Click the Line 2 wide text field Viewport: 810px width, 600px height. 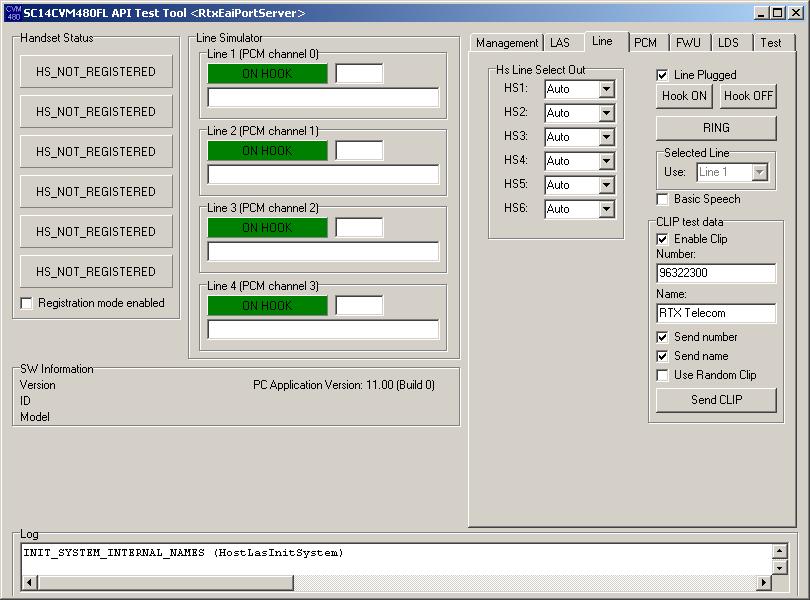(323, 175)
